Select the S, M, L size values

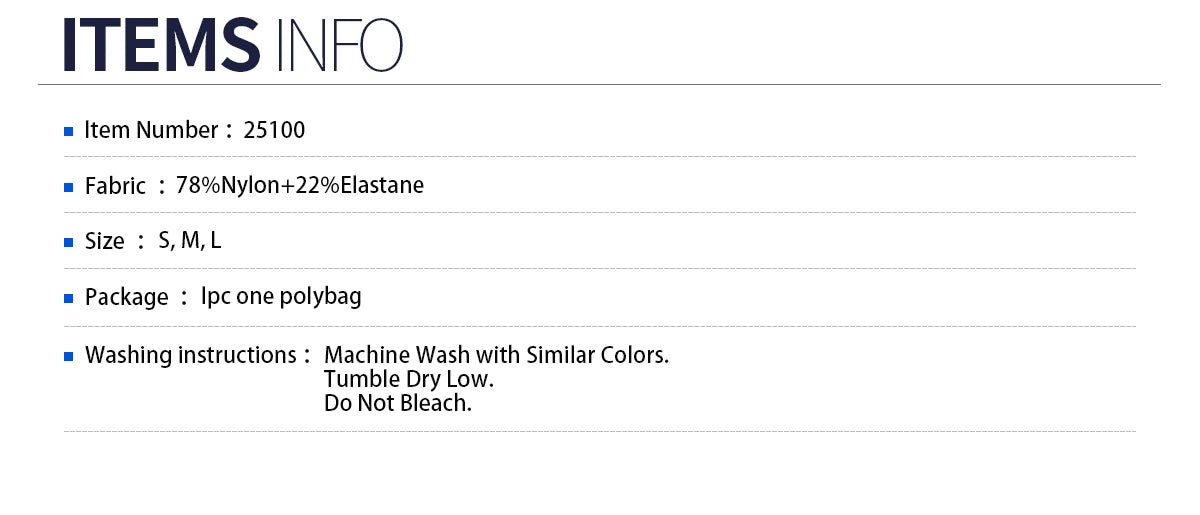pyautogui.click(x=190, y=241)
